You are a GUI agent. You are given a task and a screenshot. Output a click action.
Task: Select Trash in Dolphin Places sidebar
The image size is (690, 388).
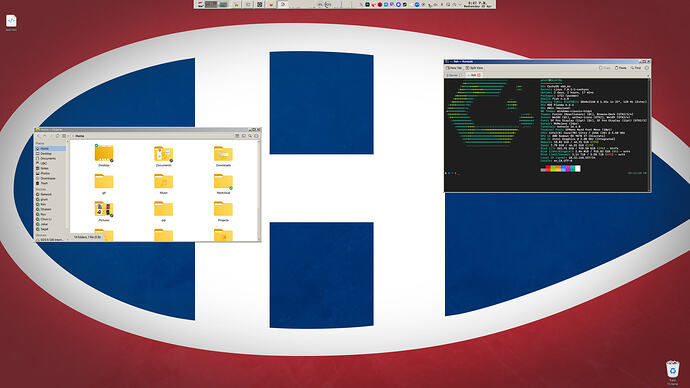[x=44, y=183]
